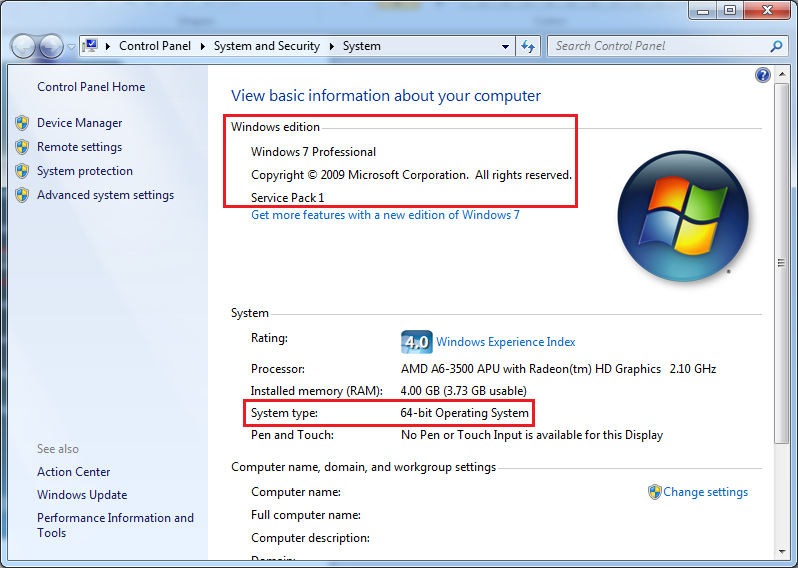The image size is (798, 568).
Task: Click No Pen or Touch Input text
Action: 532,435
